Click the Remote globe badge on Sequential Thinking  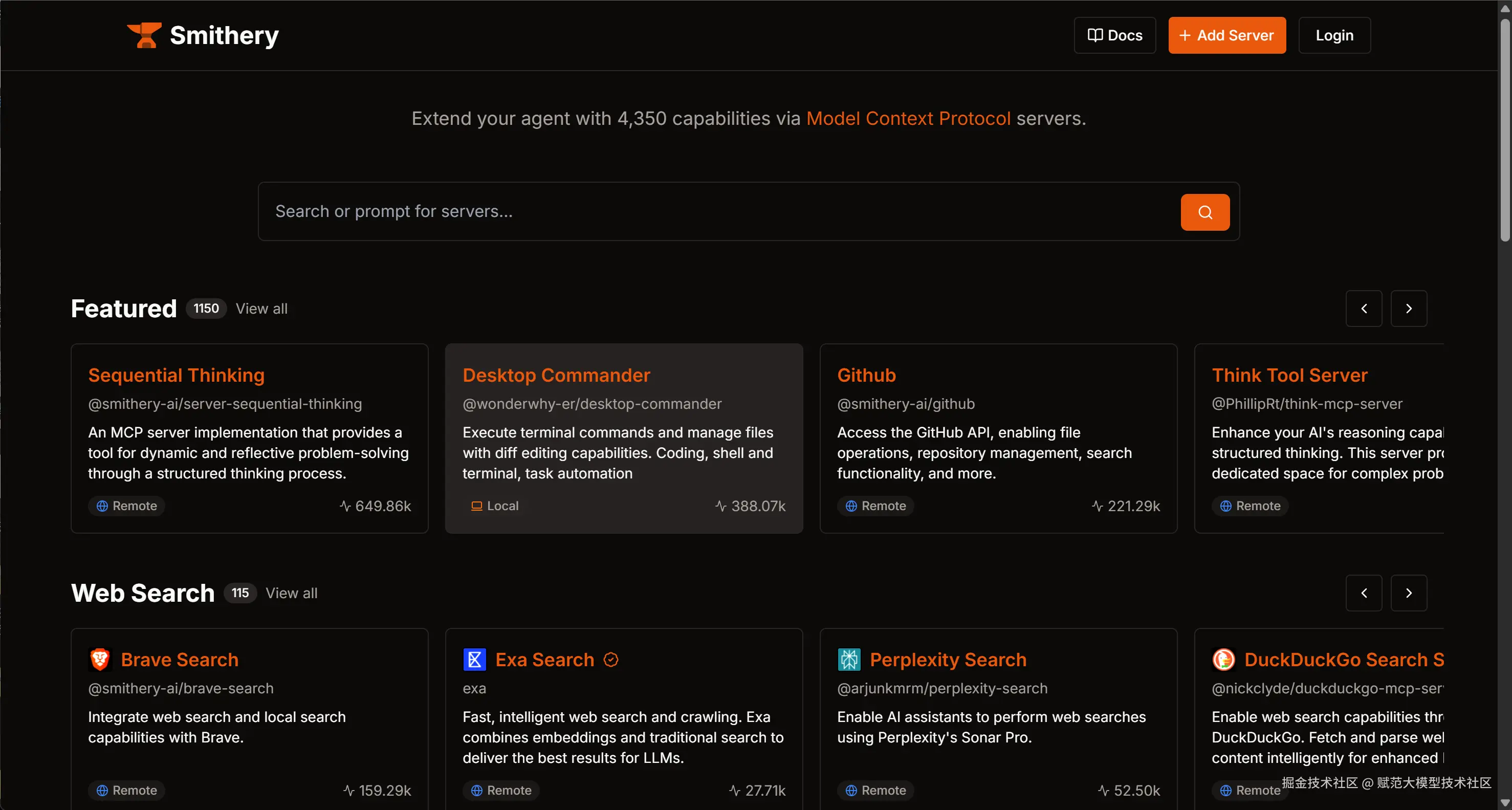tap(126, 506)
